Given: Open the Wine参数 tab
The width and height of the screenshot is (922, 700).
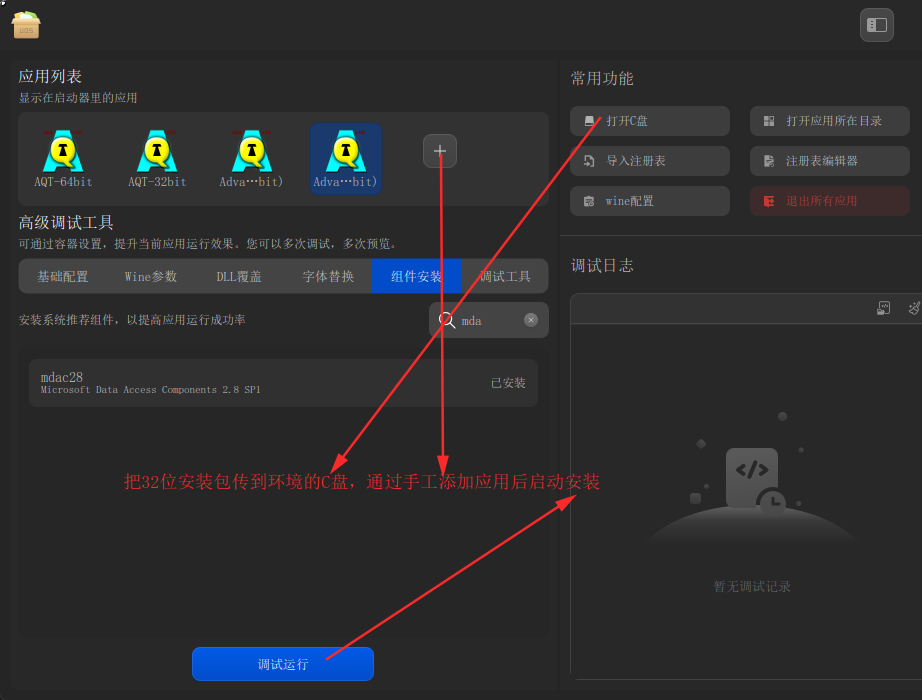Looking at the screenshot, I should [151, 276].
